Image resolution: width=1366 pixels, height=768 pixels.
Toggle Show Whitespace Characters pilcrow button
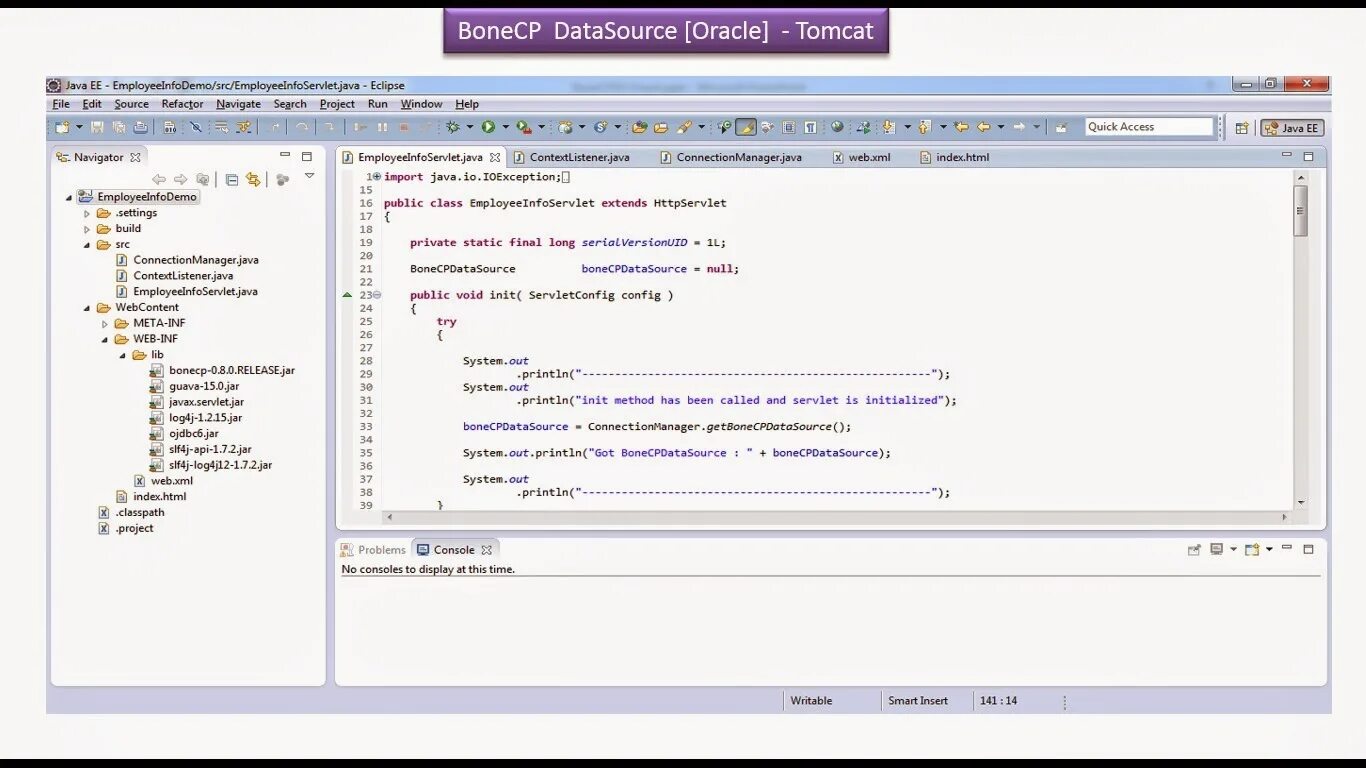(810, 127)
